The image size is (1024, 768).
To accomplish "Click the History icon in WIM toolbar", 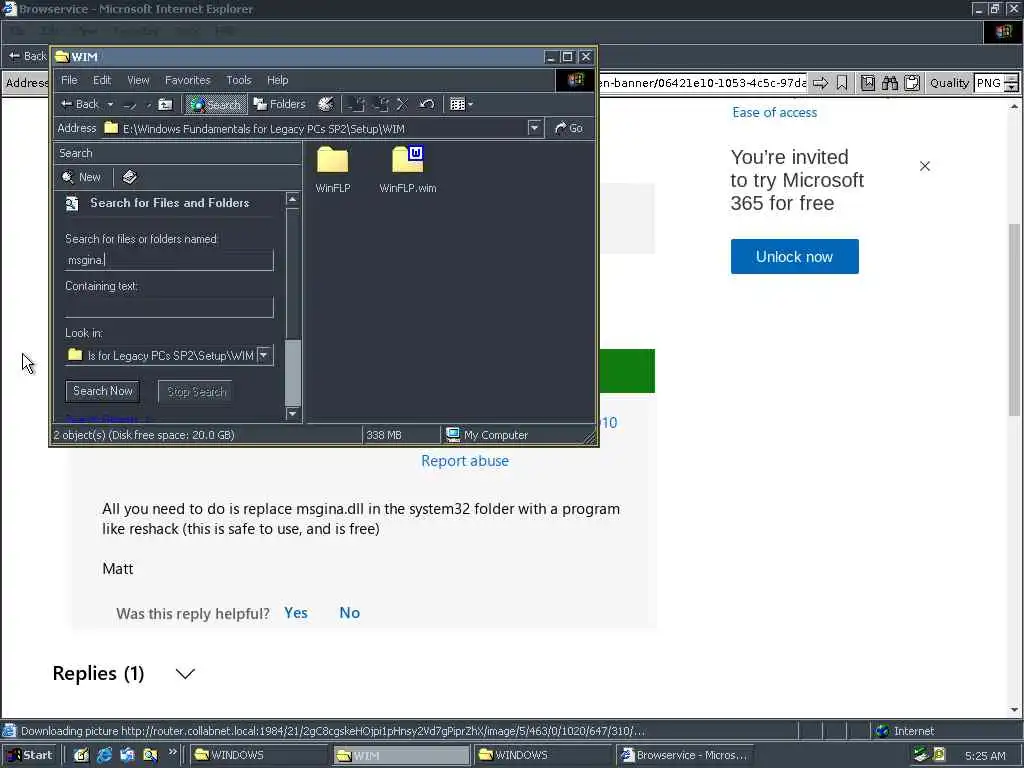I will point(325,104).
